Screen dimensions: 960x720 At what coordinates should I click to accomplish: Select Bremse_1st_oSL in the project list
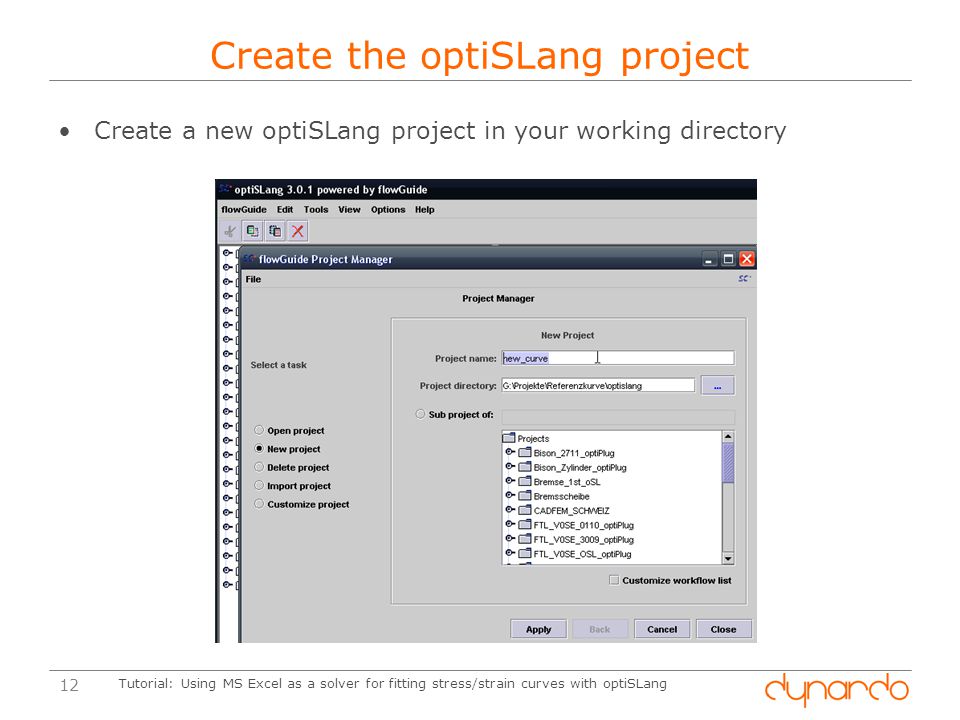(567, 482)
